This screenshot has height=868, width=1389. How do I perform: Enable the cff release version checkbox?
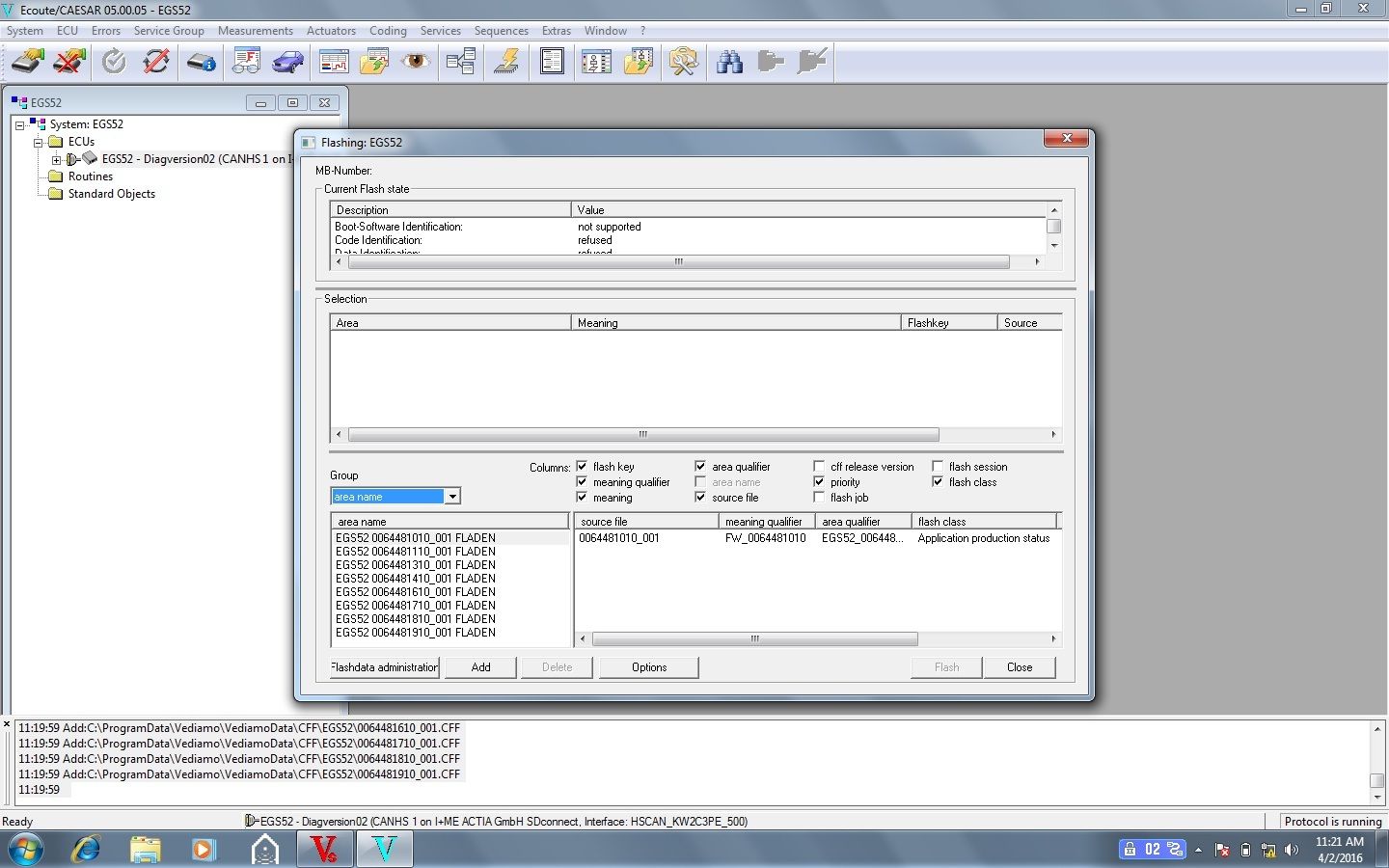point(819,467)
